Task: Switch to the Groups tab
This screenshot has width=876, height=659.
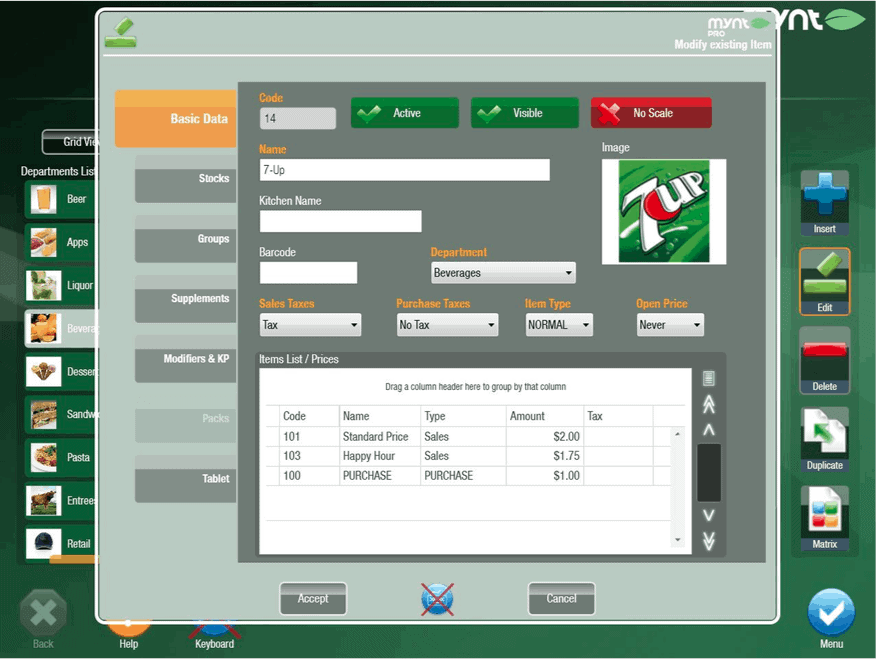Action: click(x=185, y=239)
